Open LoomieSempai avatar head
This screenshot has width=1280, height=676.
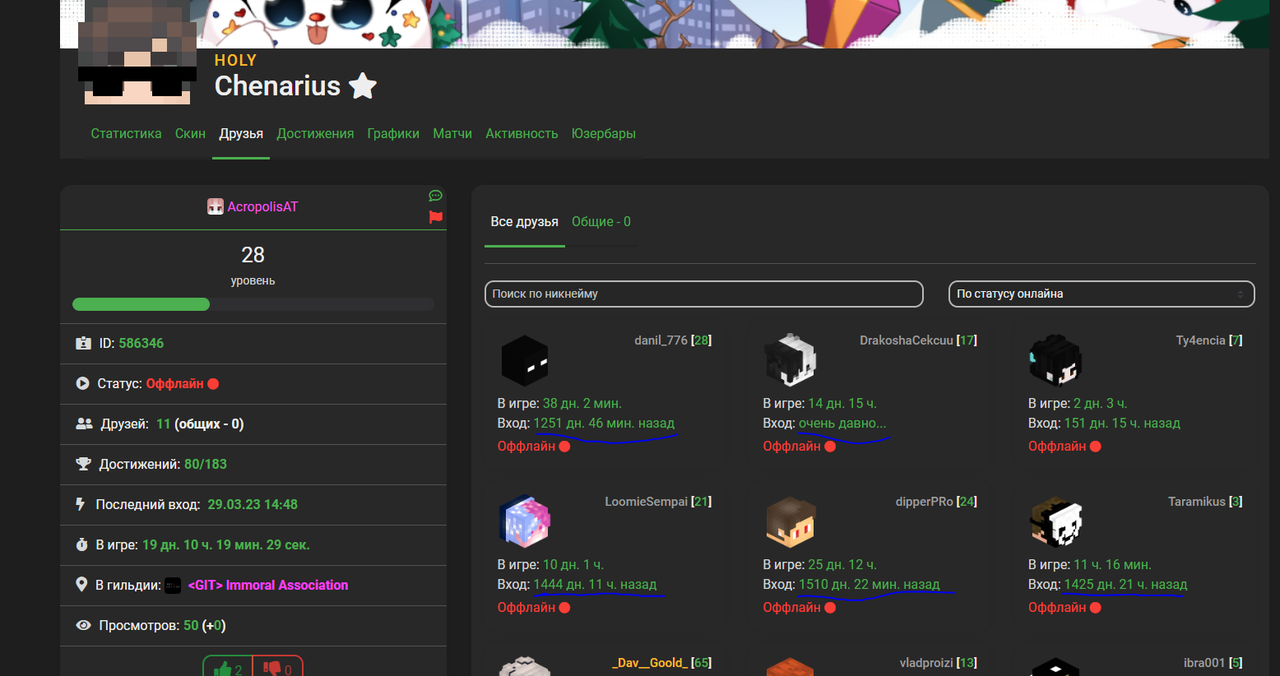tap(524, 521)
